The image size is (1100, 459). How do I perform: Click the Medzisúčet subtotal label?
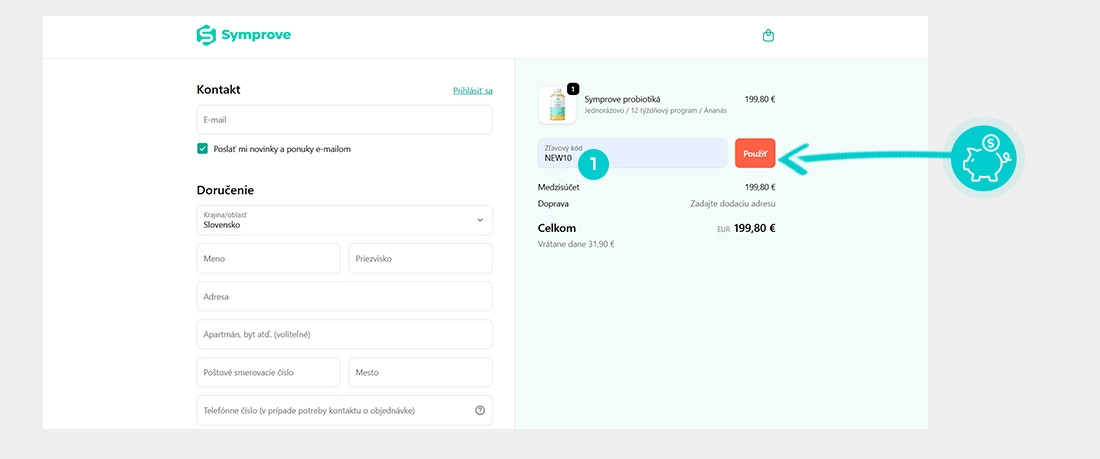tap(558, 187)
